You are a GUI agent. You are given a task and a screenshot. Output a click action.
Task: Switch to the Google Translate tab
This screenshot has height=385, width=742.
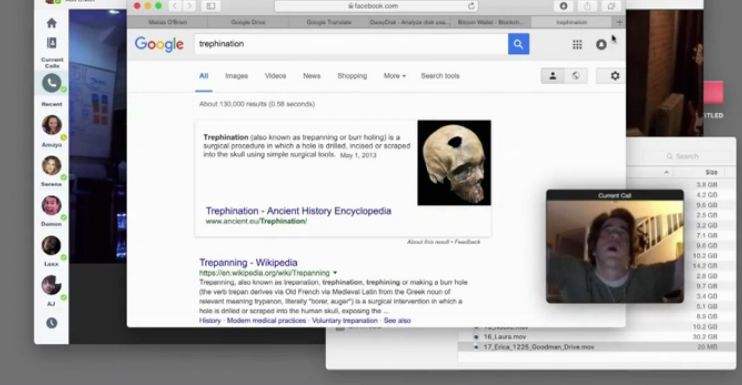pyautogui.click(x=329, y=22)
